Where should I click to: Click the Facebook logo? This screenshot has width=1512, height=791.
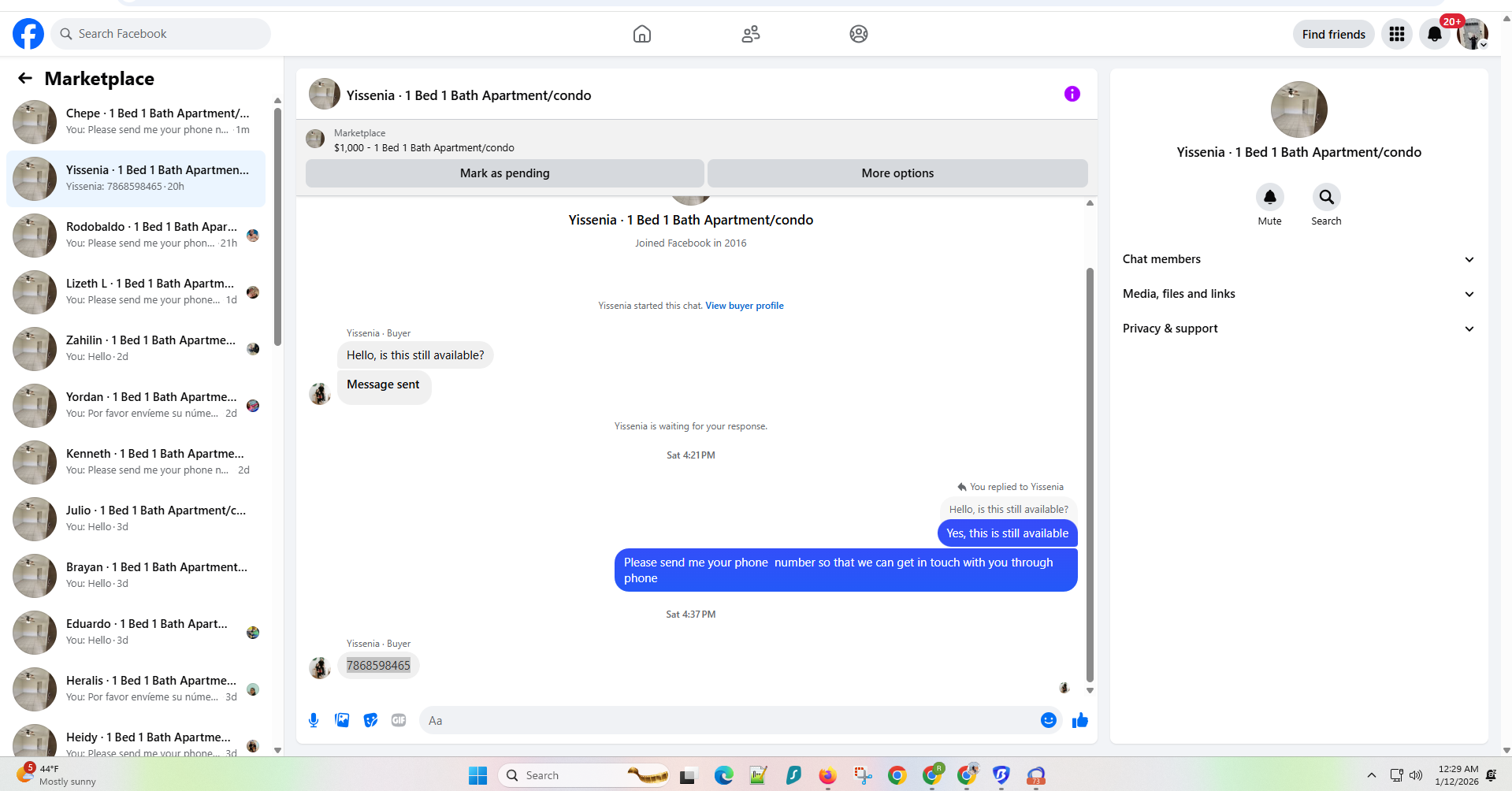tap(28, 34)
